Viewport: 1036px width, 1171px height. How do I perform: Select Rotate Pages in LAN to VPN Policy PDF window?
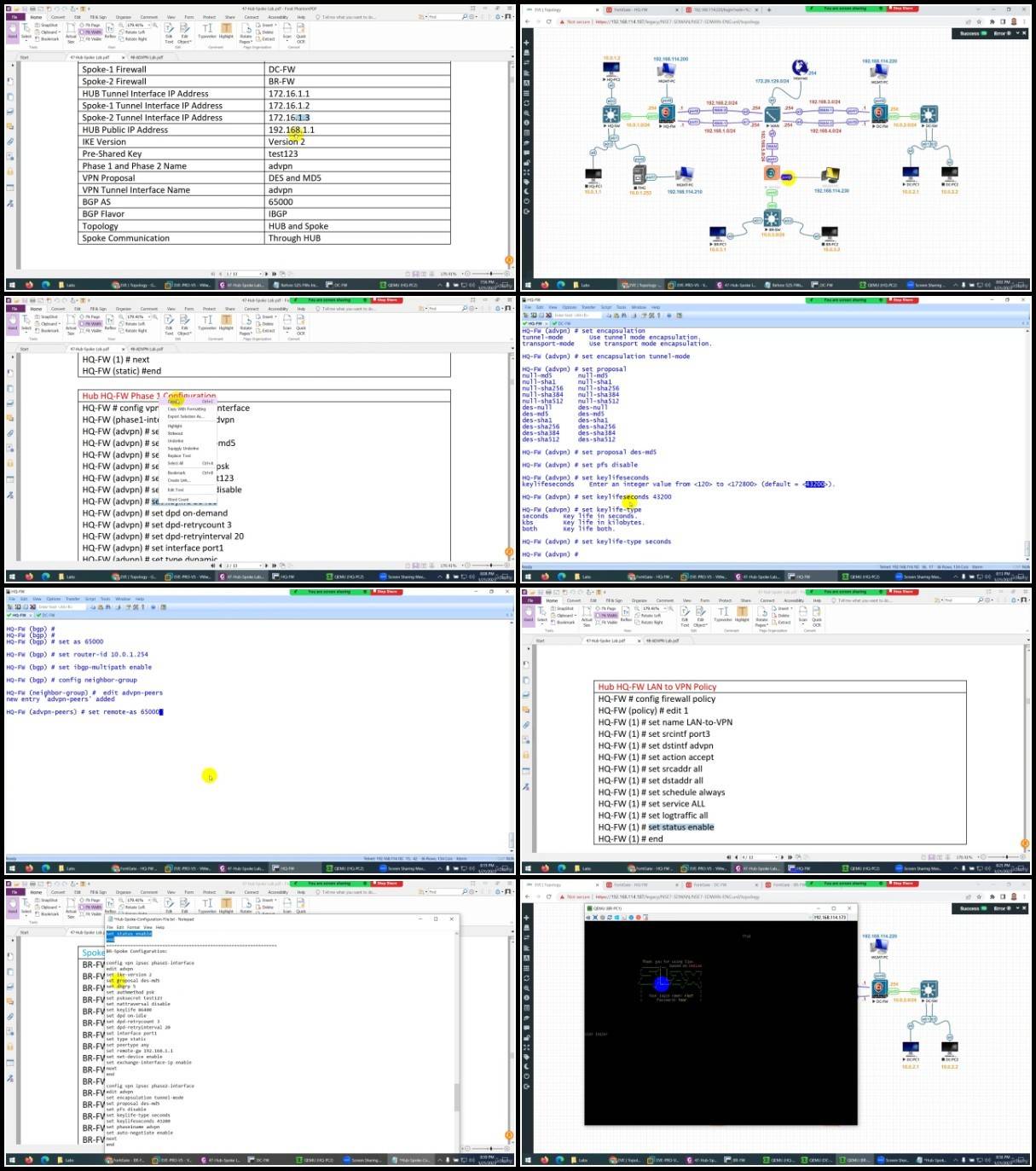(x=761, y=614)
